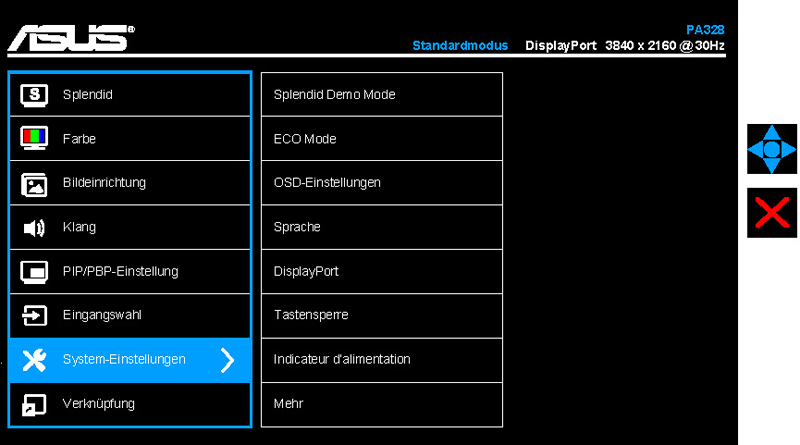Click the Klang speaker icon

coord(34,228)
